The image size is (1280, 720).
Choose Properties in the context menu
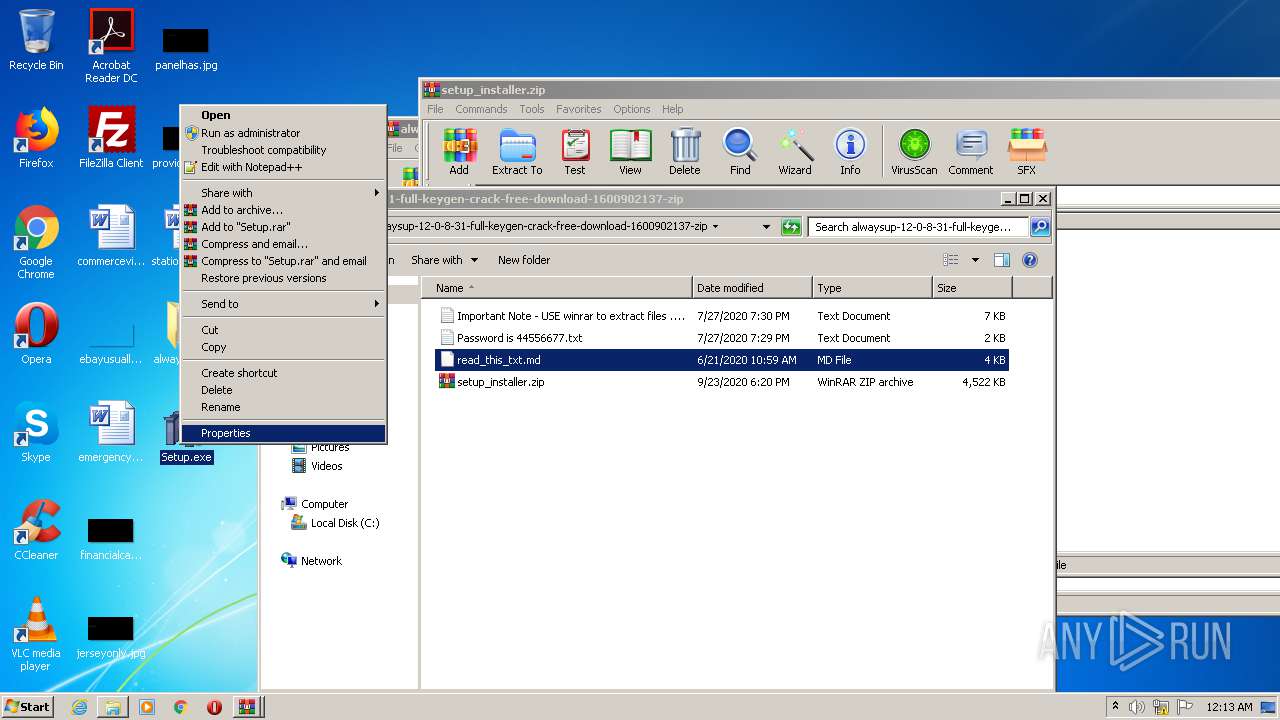(x=226, y=433)
